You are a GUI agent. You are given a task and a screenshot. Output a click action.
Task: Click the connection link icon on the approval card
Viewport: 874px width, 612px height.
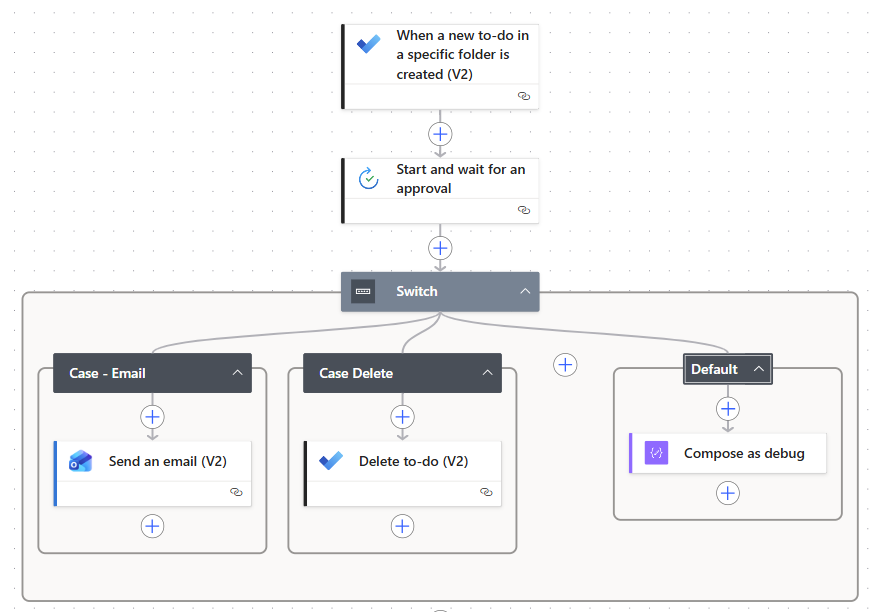[524, 210]
